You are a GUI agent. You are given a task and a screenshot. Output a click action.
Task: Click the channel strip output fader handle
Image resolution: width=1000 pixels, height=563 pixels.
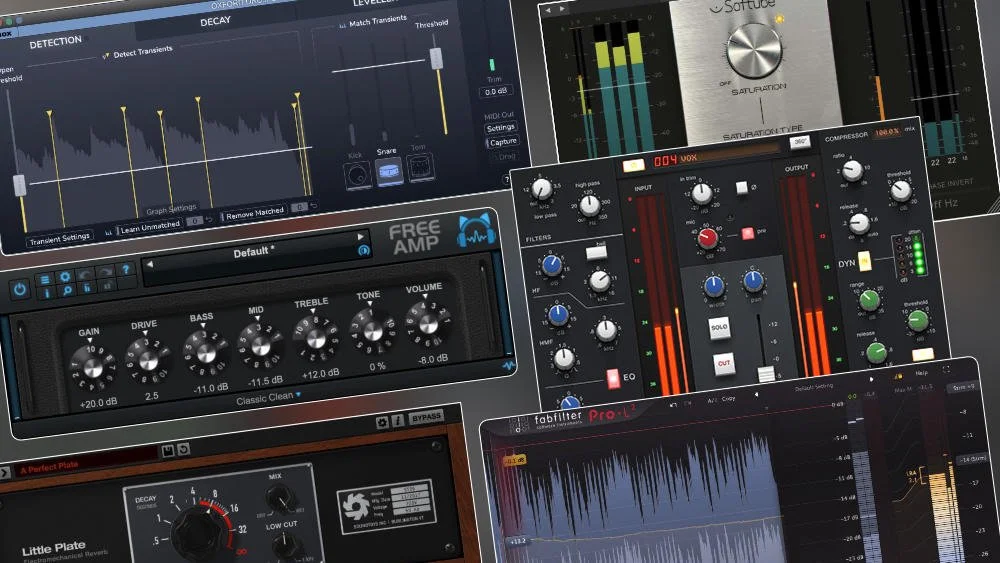(x=766, y=374)
